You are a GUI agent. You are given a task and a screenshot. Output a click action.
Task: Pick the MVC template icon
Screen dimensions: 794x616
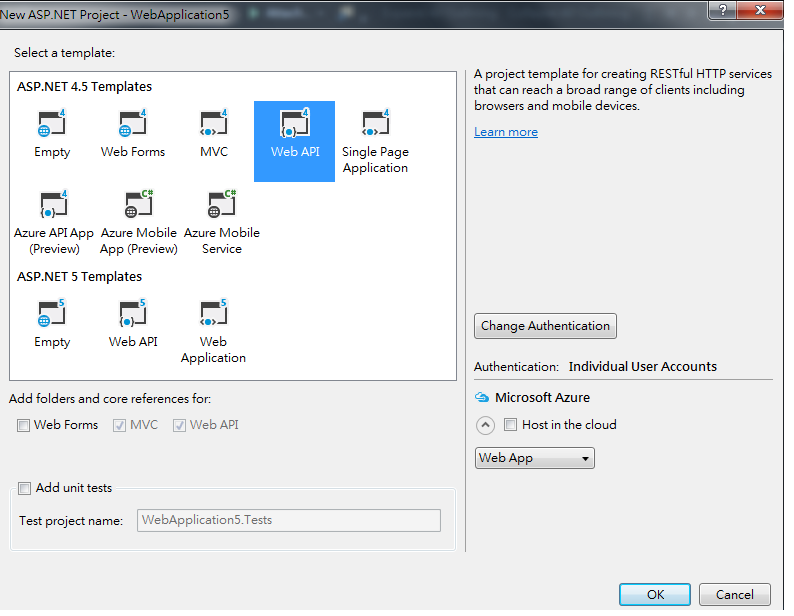click(214, 123)
